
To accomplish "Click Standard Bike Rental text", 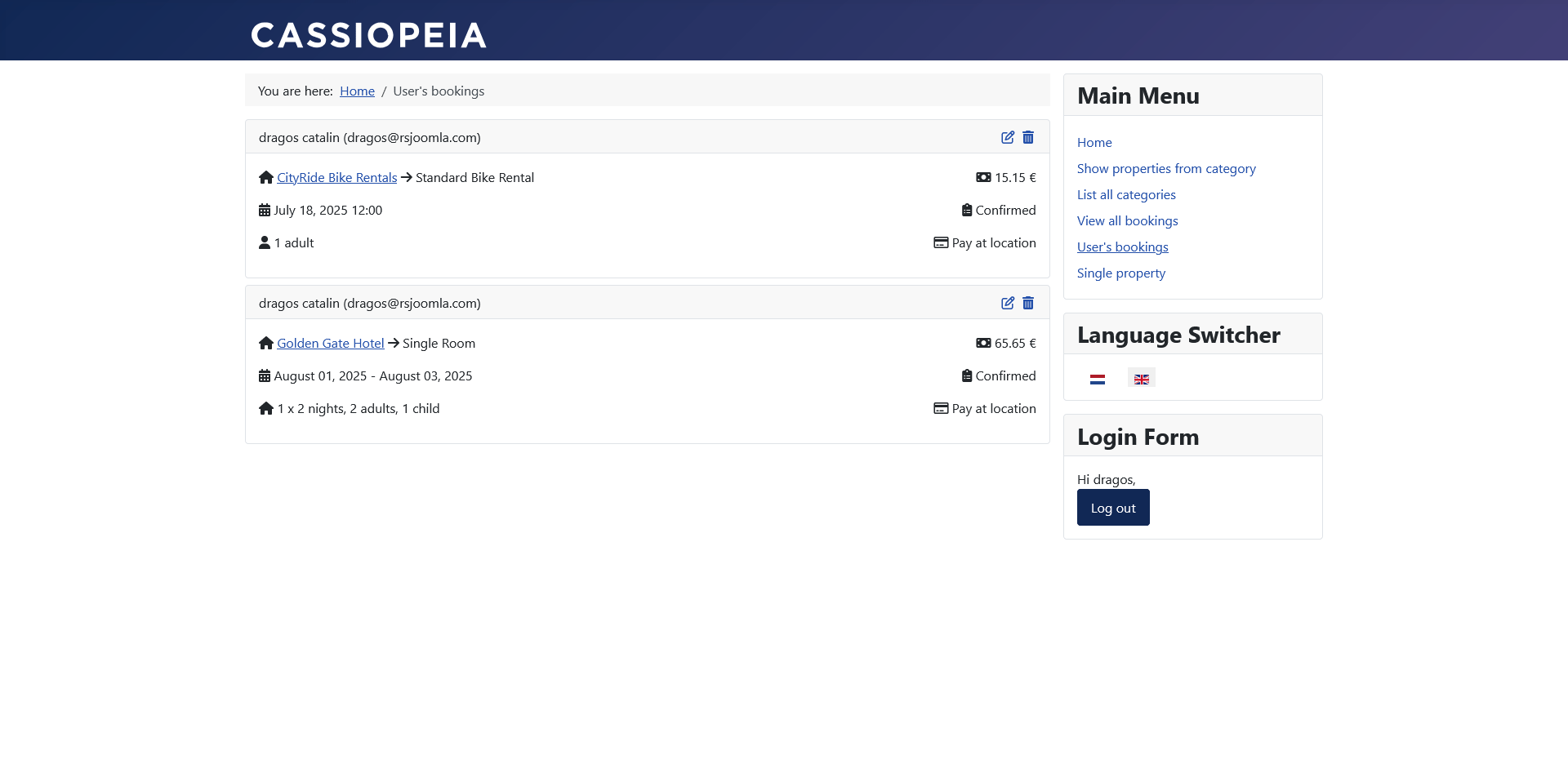I will coord(474,177).
